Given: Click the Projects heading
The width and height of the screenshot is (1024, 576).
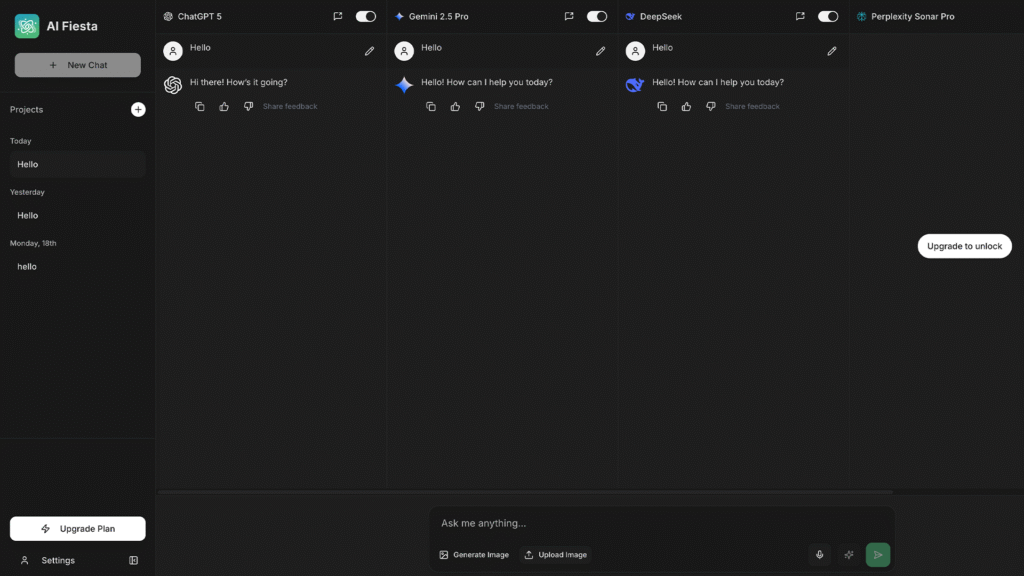Looking at the screenshot, I should (x=26, y=109).
